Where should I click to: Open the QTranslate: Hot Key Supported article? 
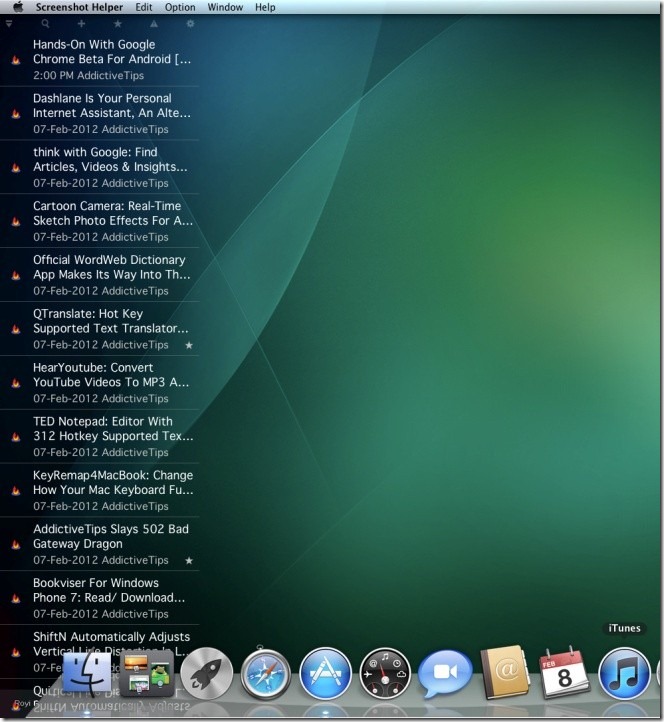(x=99, y=329)
